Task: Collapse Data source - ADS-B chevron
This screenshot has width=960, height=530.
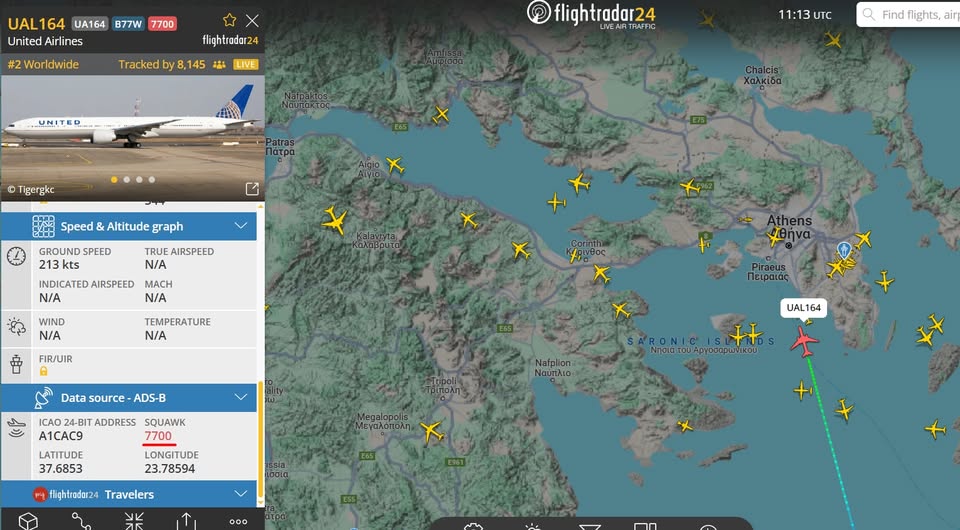Action: [241, 397]
